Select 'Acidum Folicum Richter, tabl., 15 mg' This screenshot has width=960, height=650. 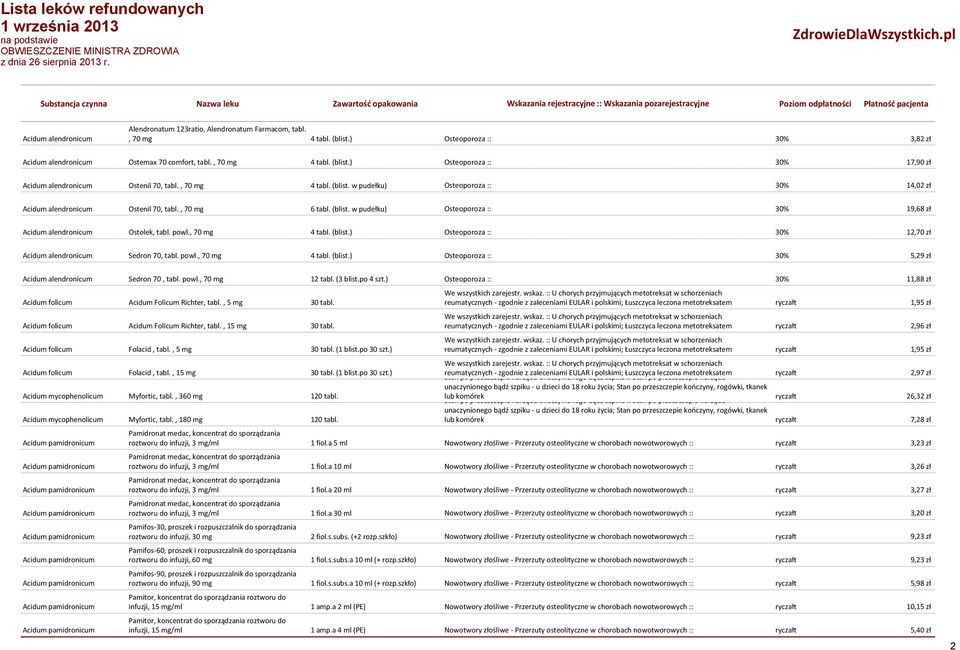pyautogui.click(x=187, y=326)
